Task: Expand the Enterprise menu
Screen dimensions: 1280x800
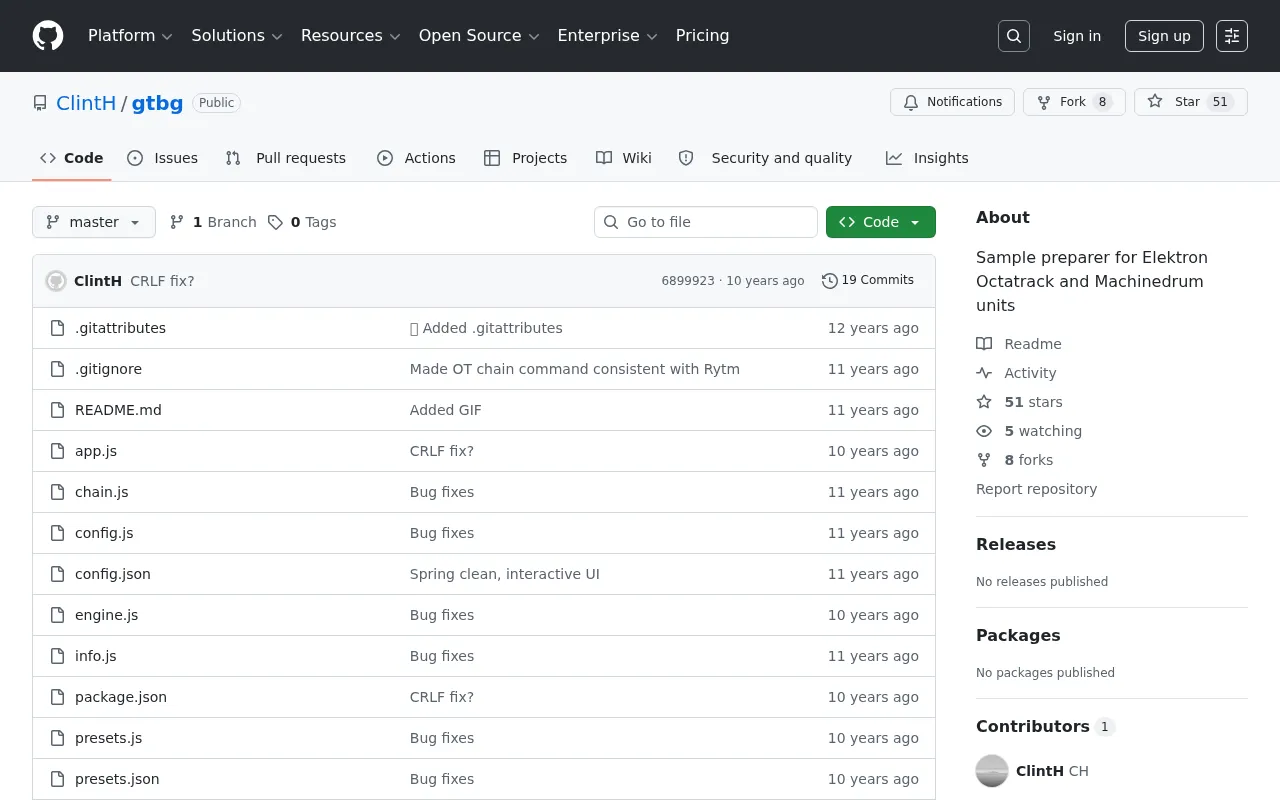Action: 608,36
